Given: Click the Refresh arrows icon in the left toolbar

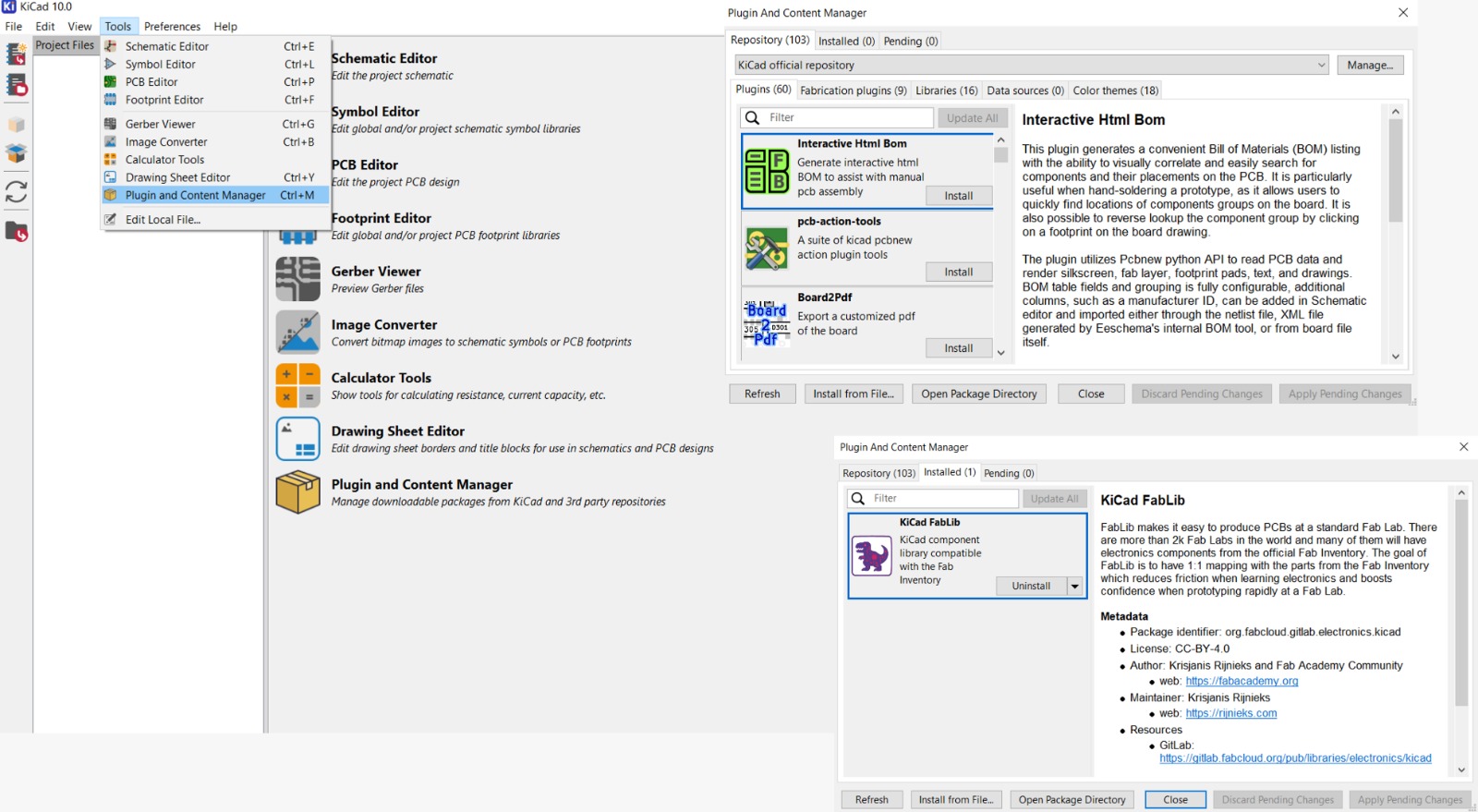Looking at the screenshot, I should (x=17, y=192).
